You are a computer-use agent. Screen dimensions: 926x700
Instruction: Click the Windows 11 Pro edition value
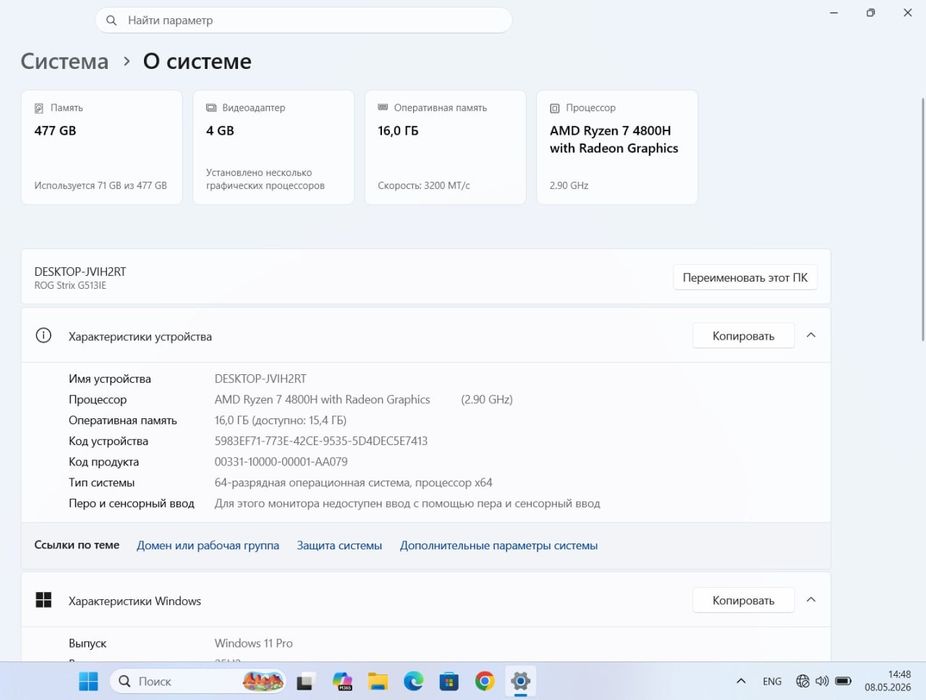tap(253, 643)
